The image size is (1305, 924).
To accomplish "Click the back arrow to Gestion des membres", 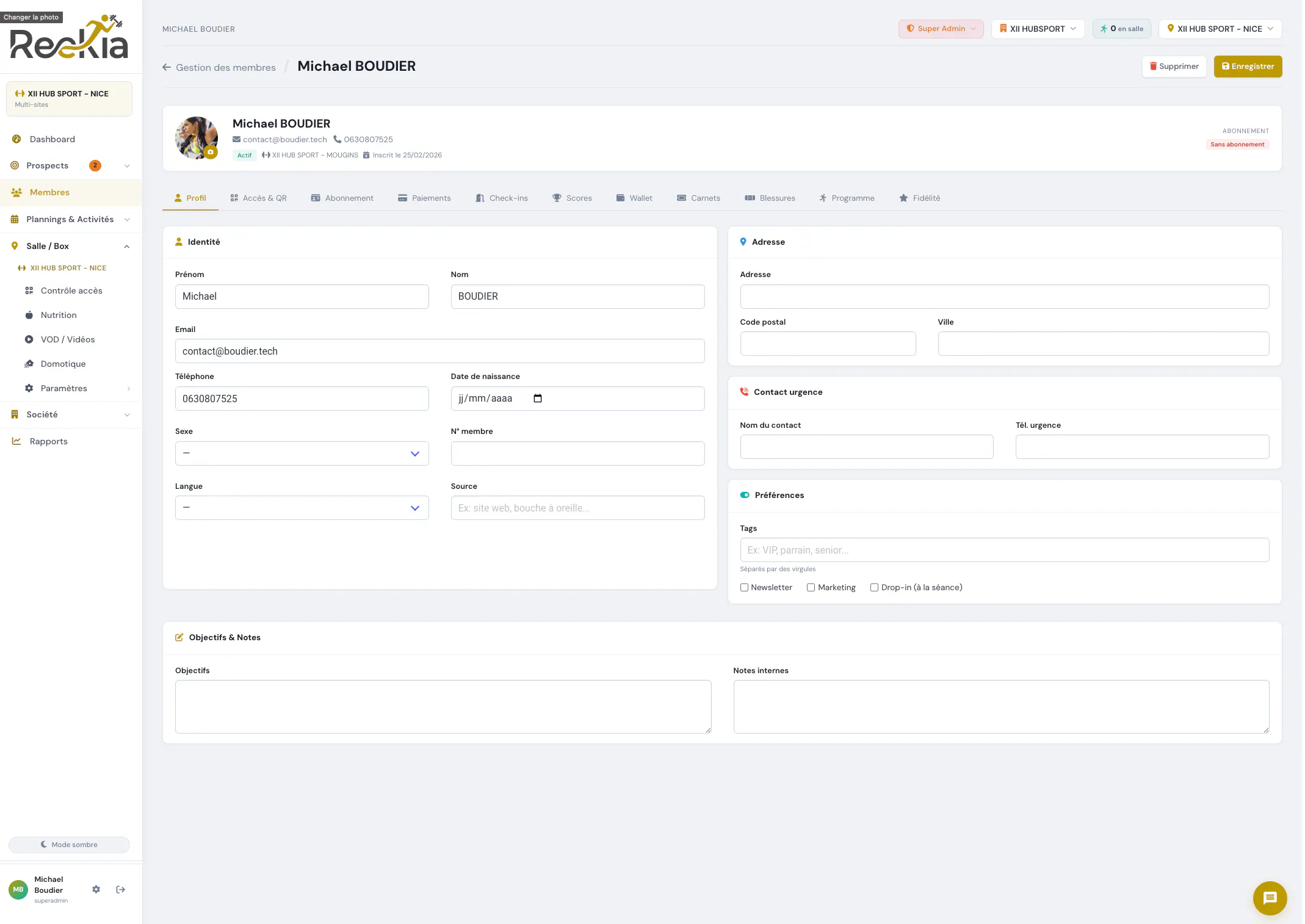I will click(x=167, y=67).
